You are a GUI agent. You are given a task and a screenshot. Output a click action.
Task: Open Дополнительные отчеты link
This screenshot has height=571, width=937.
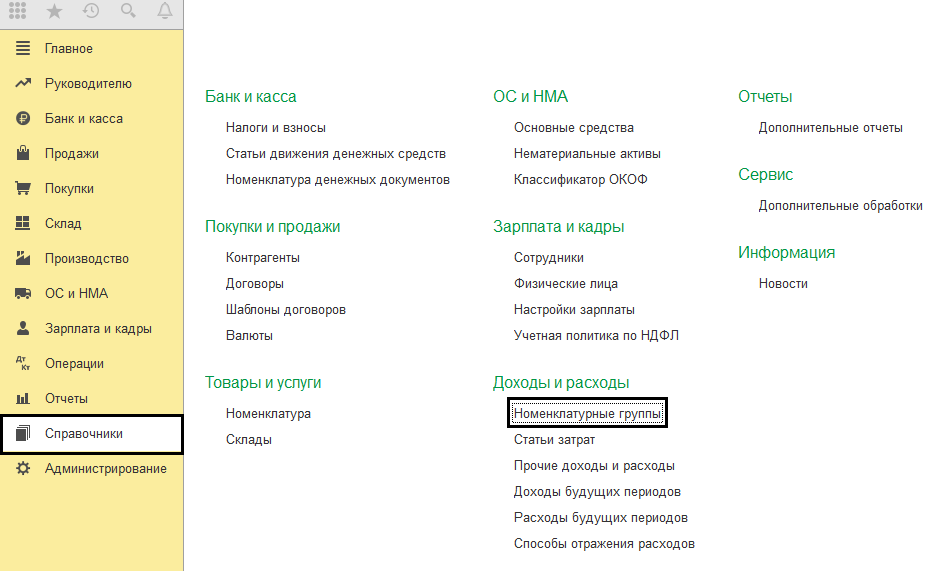pyautogui.click(x=830, y=128)
